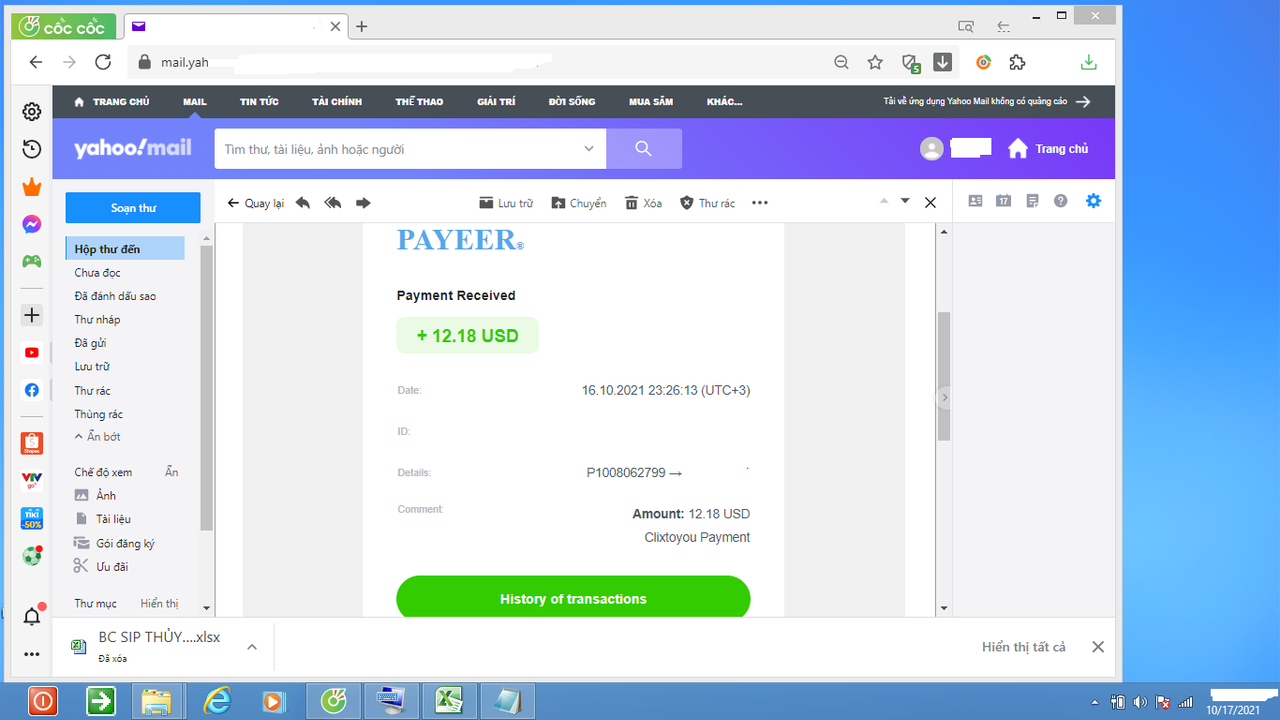This screenshot has height=720, width=1280.
Task: Open downloads arrow at toolbar right
Action: click(x=1089, y=62)
